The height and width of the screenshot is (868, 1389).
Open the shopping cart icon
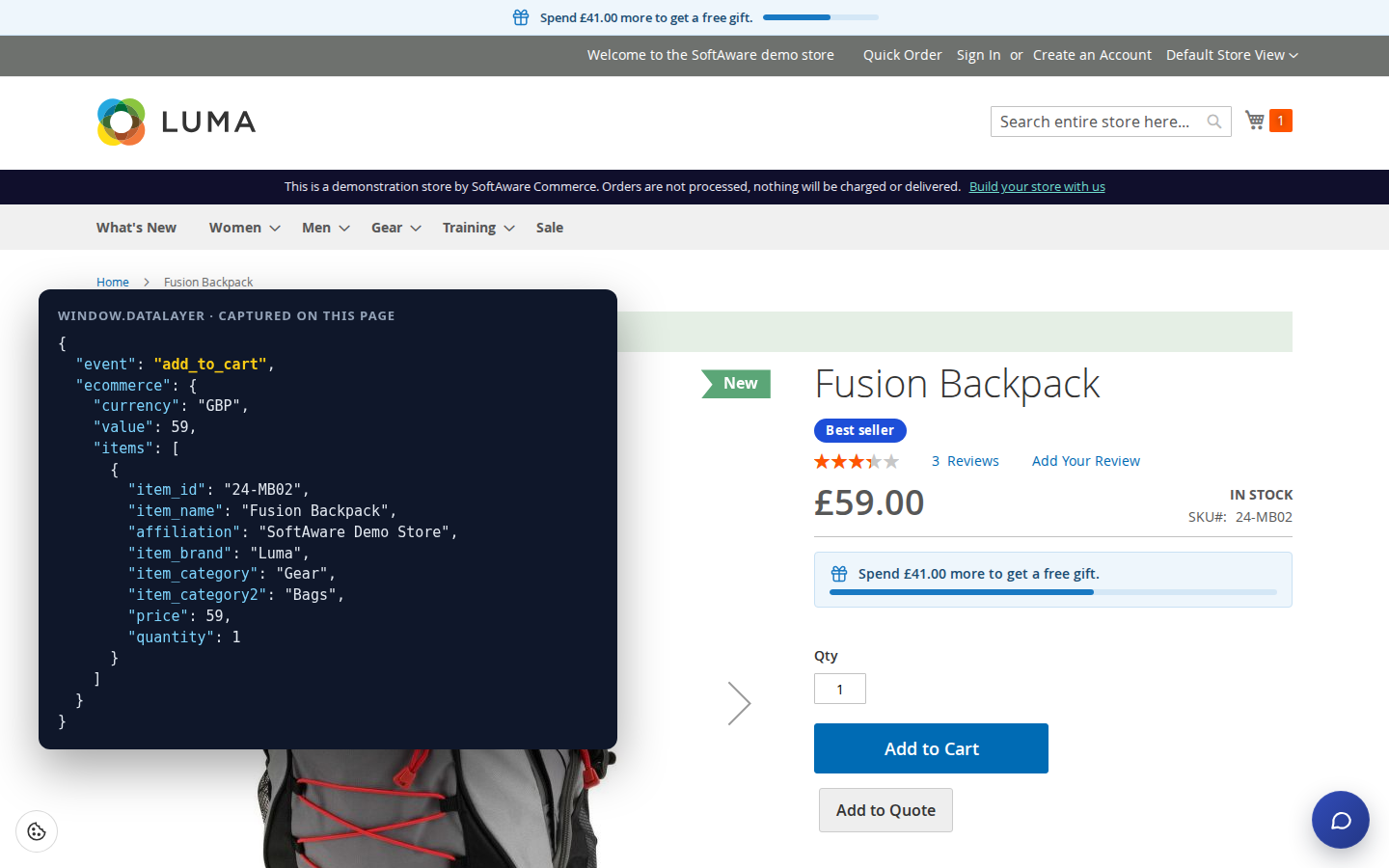[1255, 121]
